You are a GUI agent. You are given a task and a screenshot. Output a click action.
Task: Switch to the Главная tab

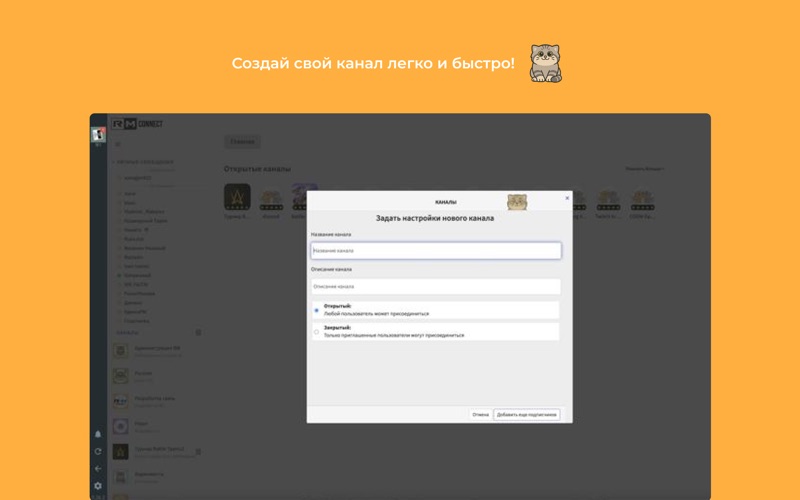click(242, 142)
